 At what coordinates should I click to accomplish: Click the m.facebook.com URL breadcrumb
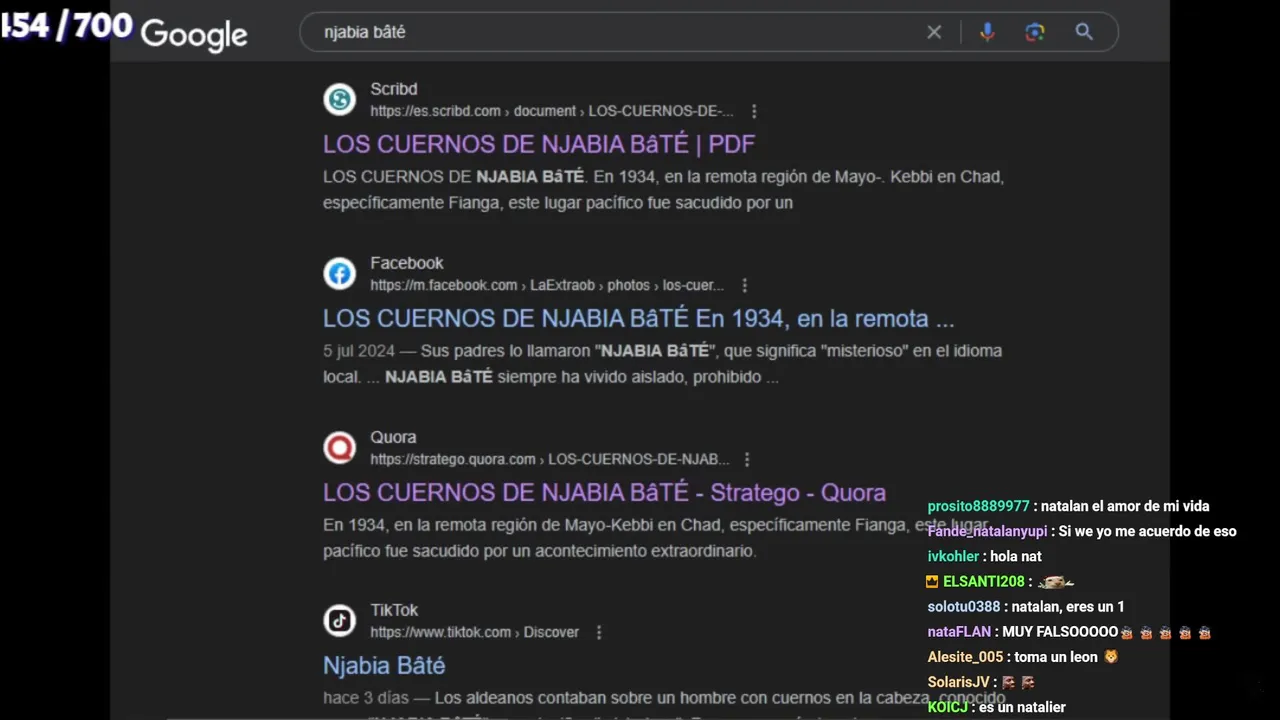point(547,285)
